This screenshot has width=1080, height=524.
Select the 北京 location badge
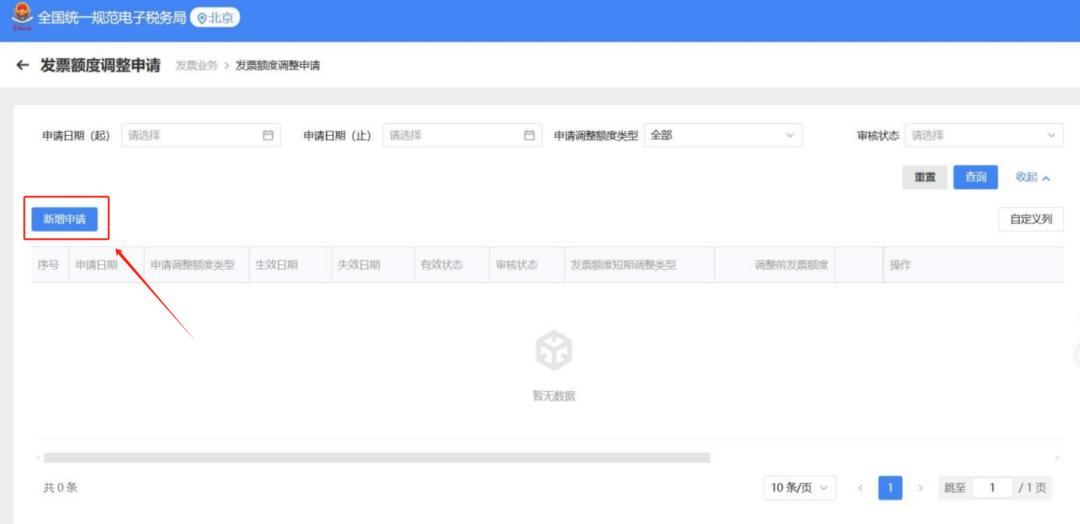click(215, 18)
